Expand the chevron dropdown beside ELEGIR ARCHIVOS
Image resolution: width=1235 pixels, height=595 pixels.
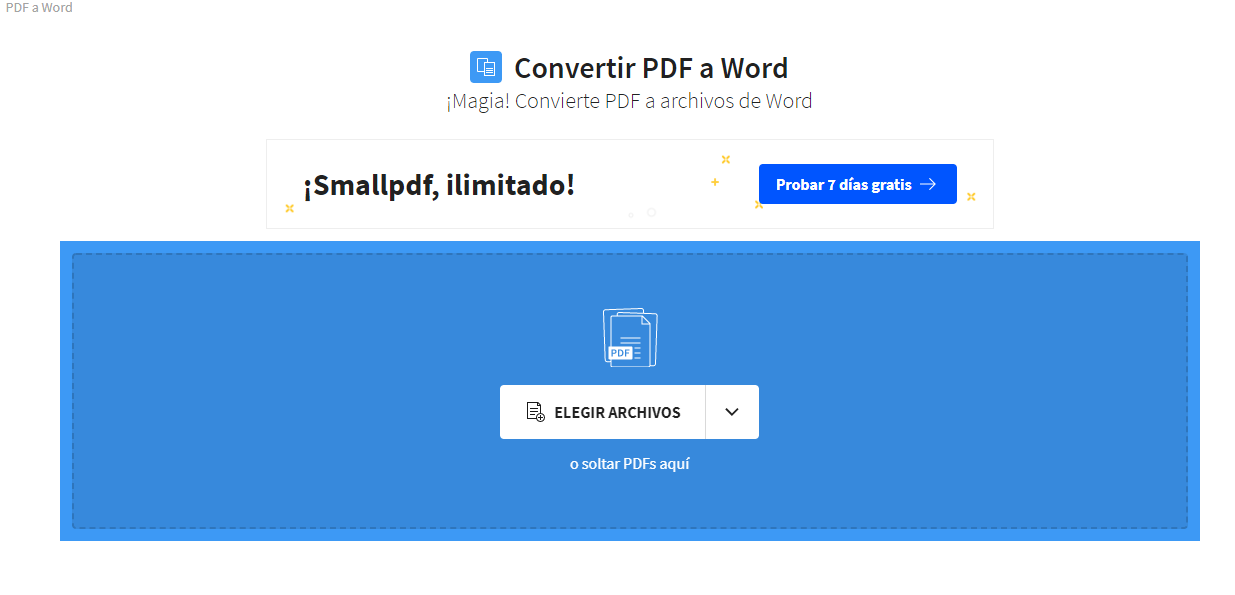[732, 412]
